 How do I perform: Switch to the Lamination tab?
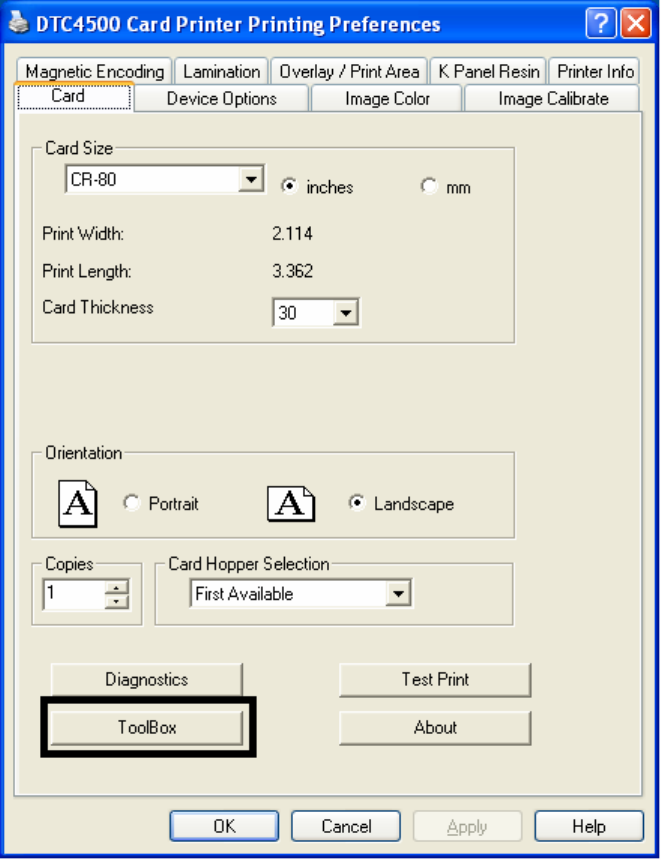click(221, 71)
